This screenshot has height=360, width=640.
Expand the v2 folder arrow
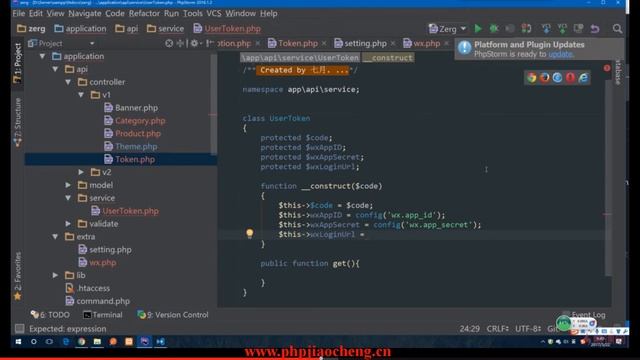tap(81, 172)
